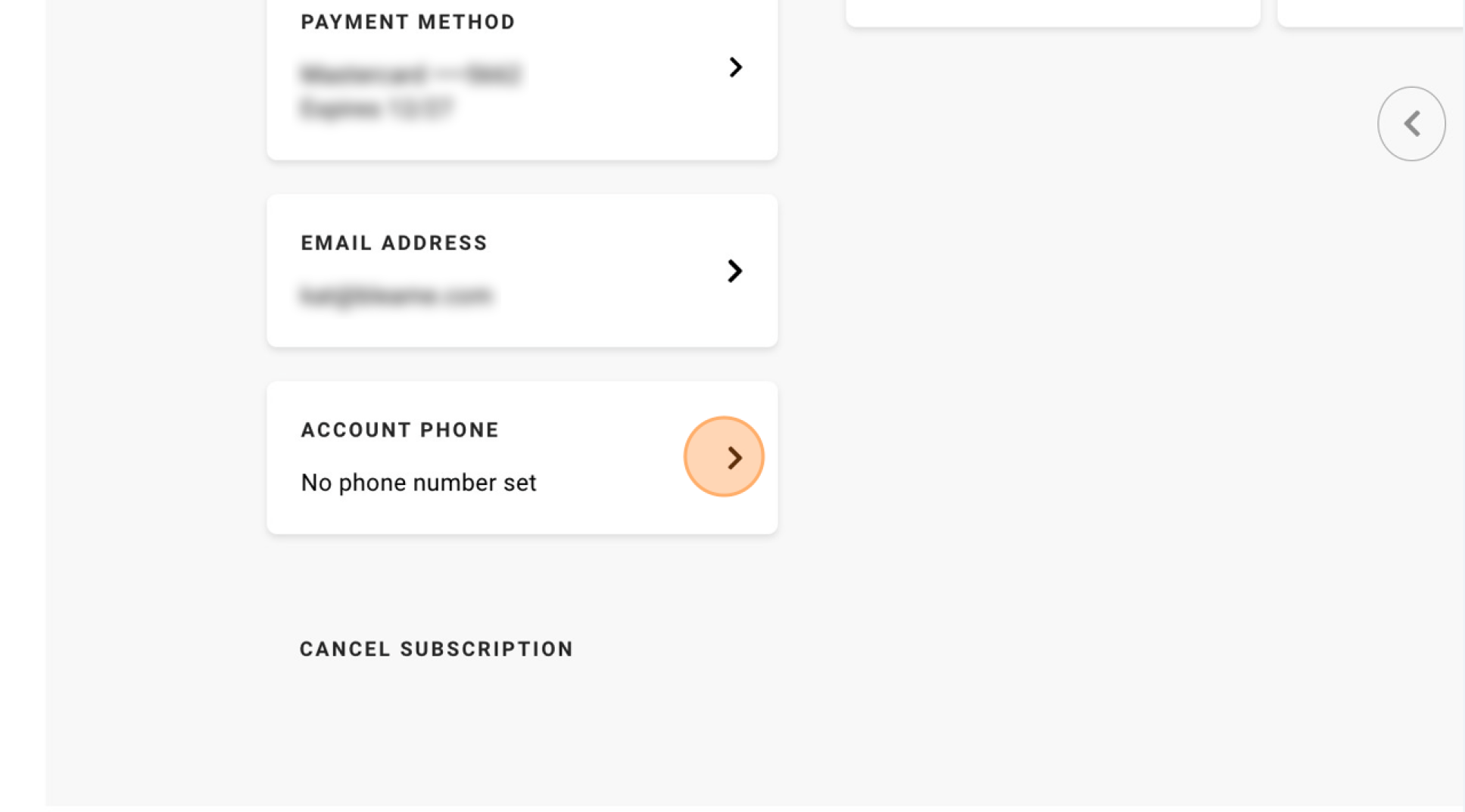Open the Email Address card
This screenshot has height=812, width=1465.
(522, 271)
